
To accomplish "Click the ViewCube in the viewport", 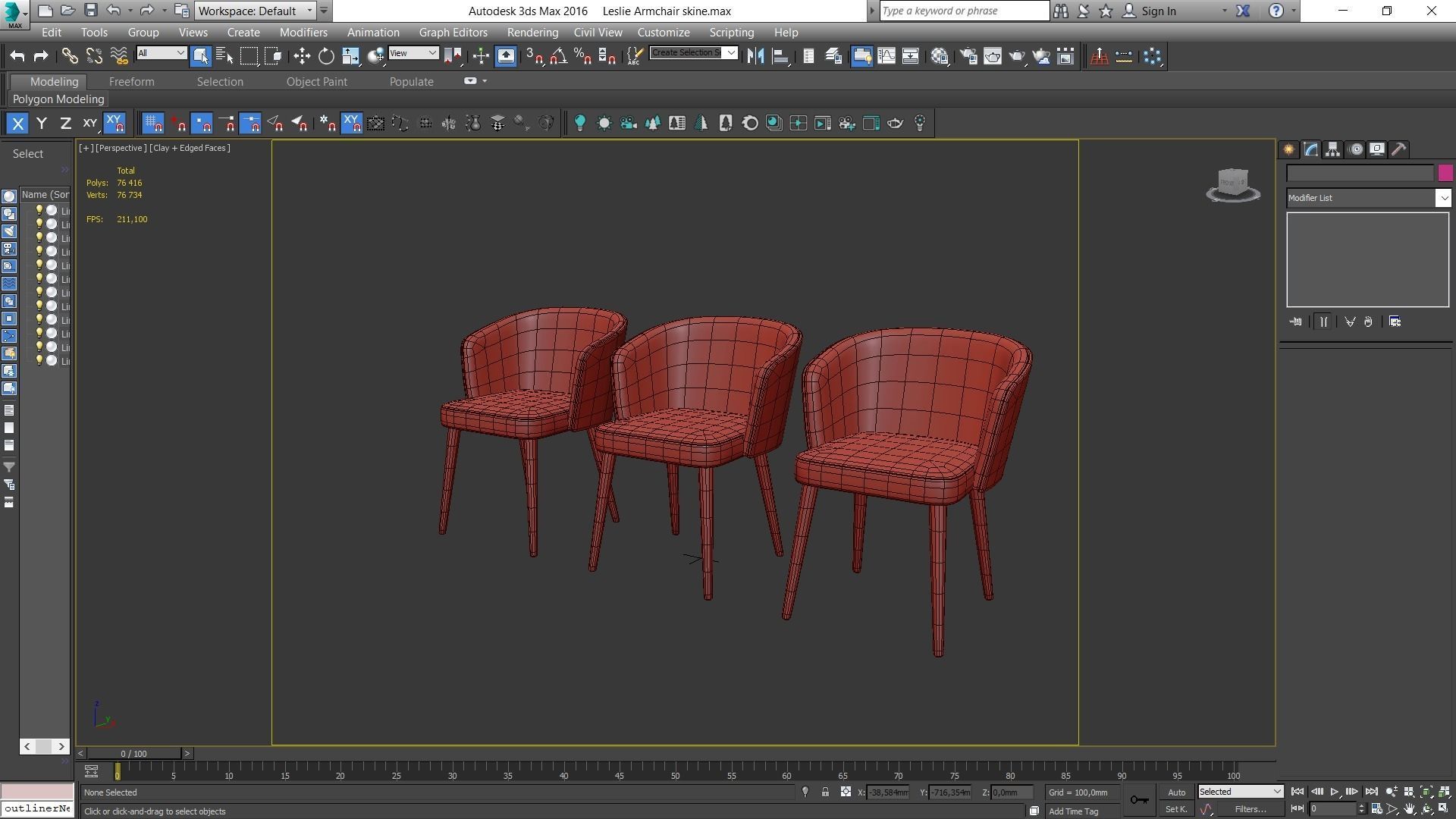I will 1233,184.
